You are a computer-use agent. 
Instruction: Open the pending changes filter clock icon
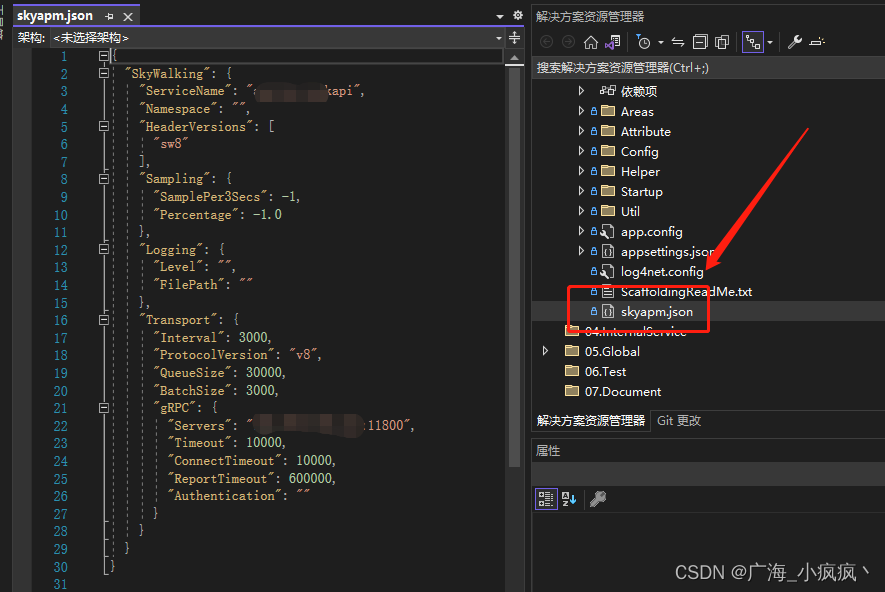(643, 42)
